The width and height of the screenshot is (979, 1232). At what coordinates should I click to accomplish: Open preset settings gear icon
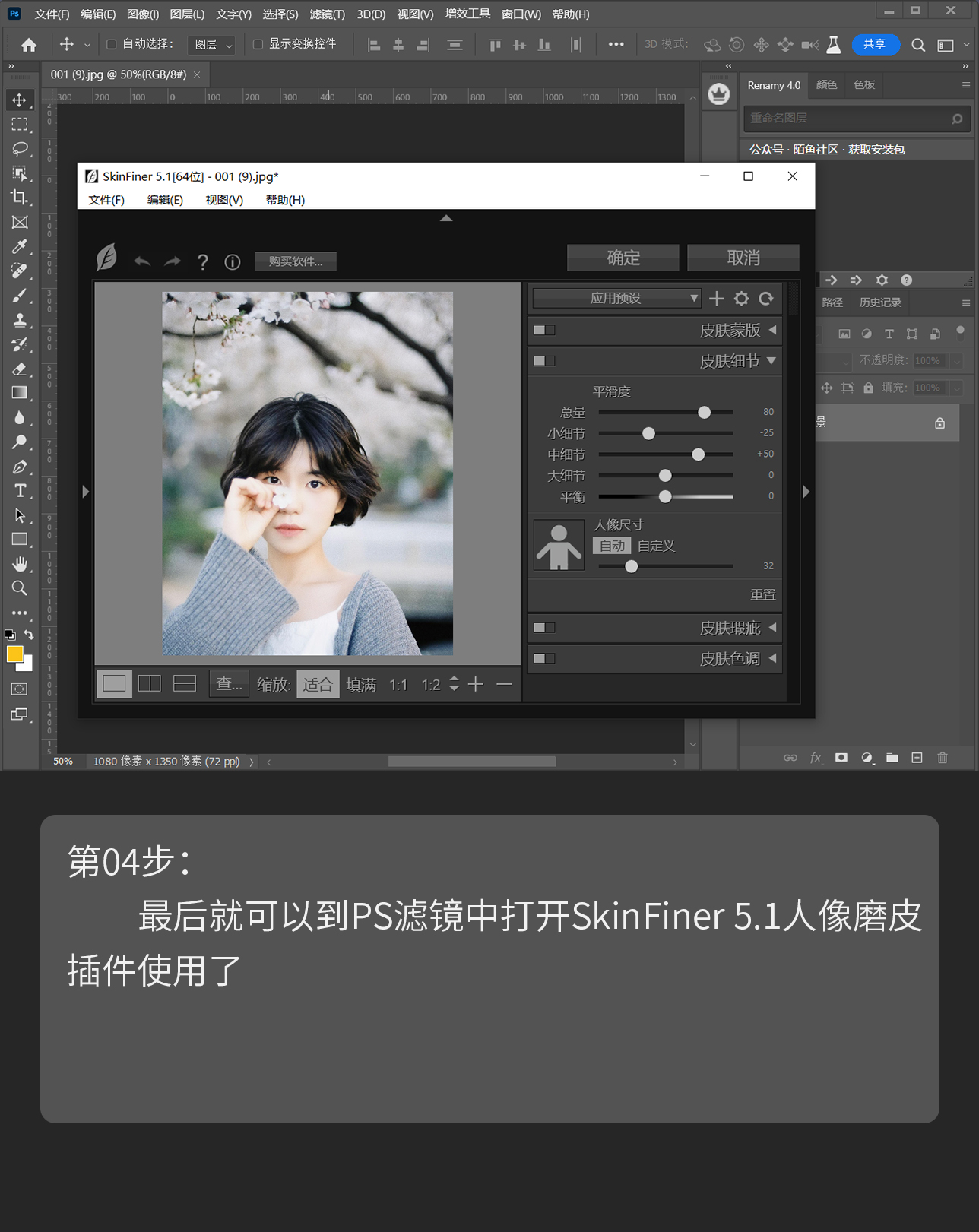pyautogui.click(x=741, y=299)
